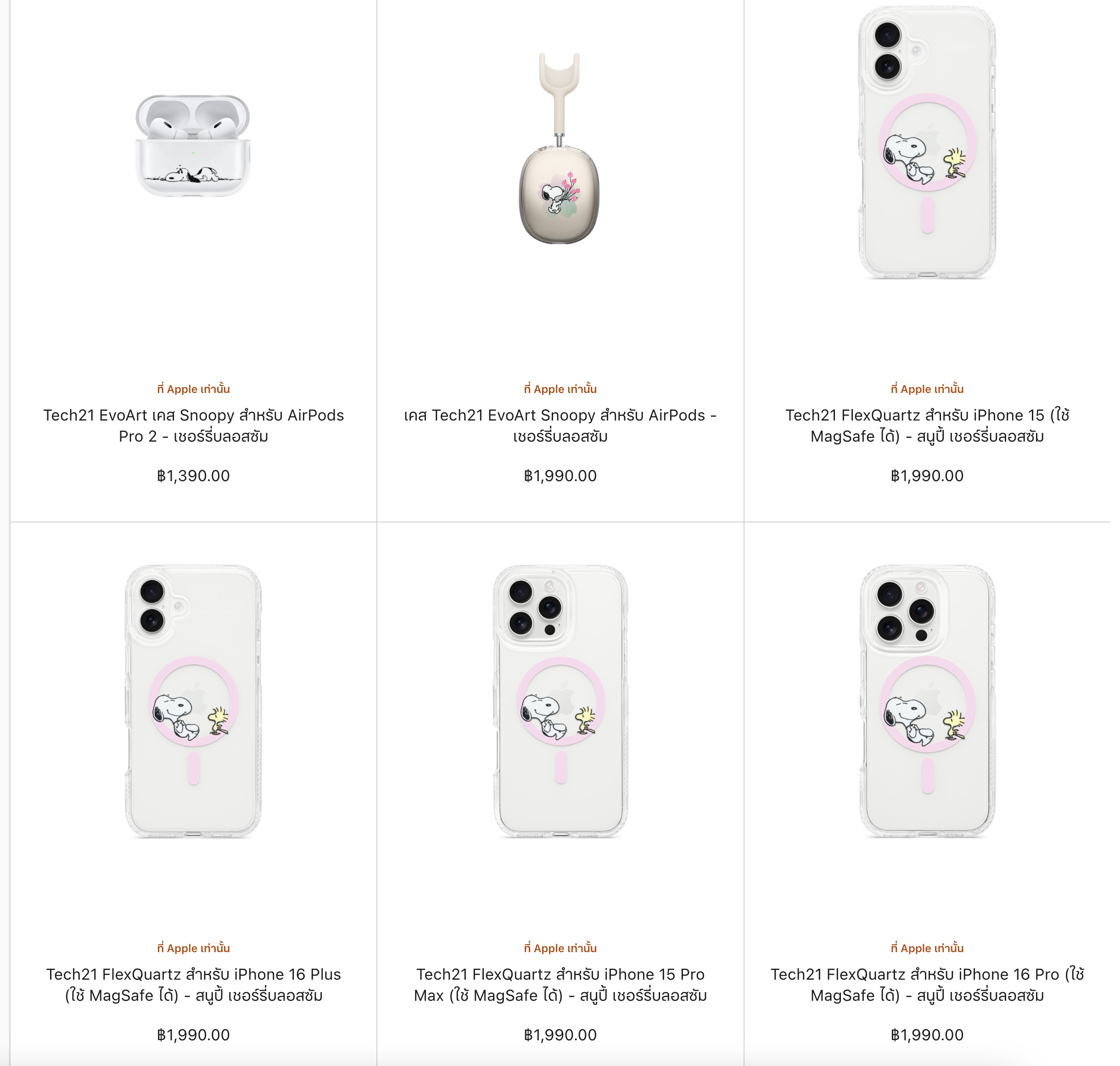Click the iPhone 15 case price
Image resolution: width=1120 pixels, height=1066 pixels.
click(x=927, y=476)
